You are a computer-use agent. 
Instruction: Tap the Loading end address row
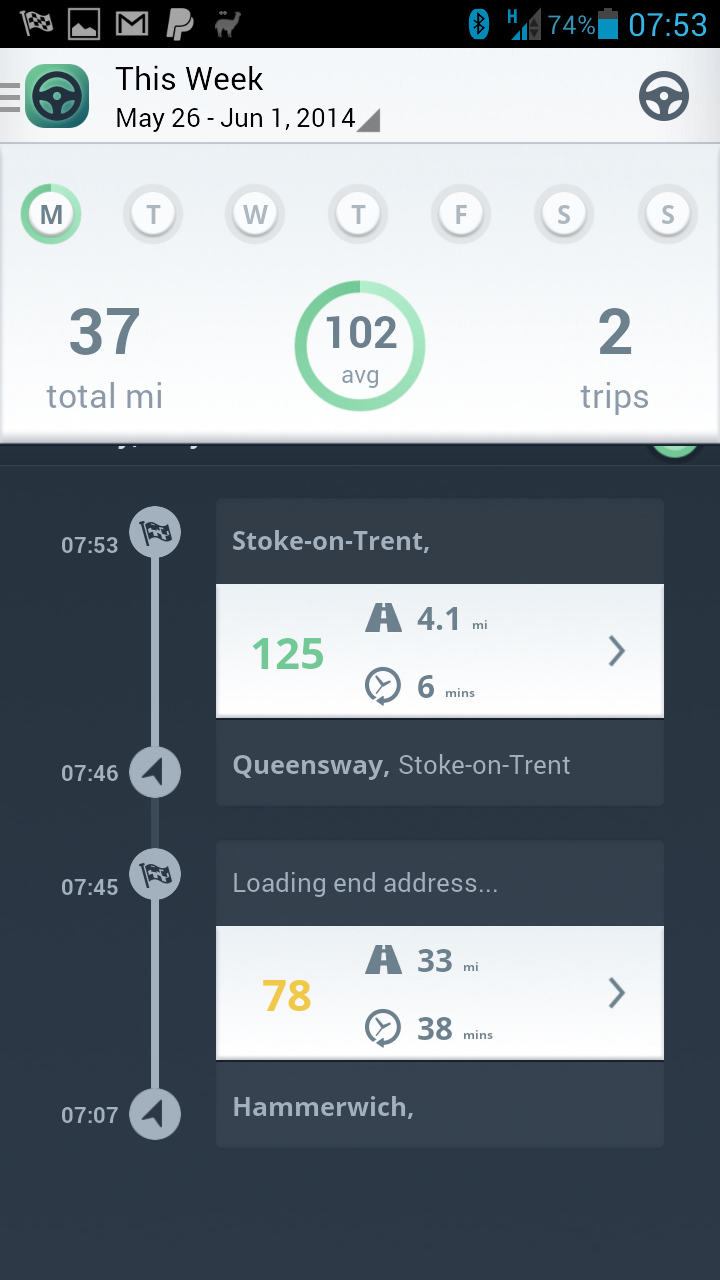(439, 883)
